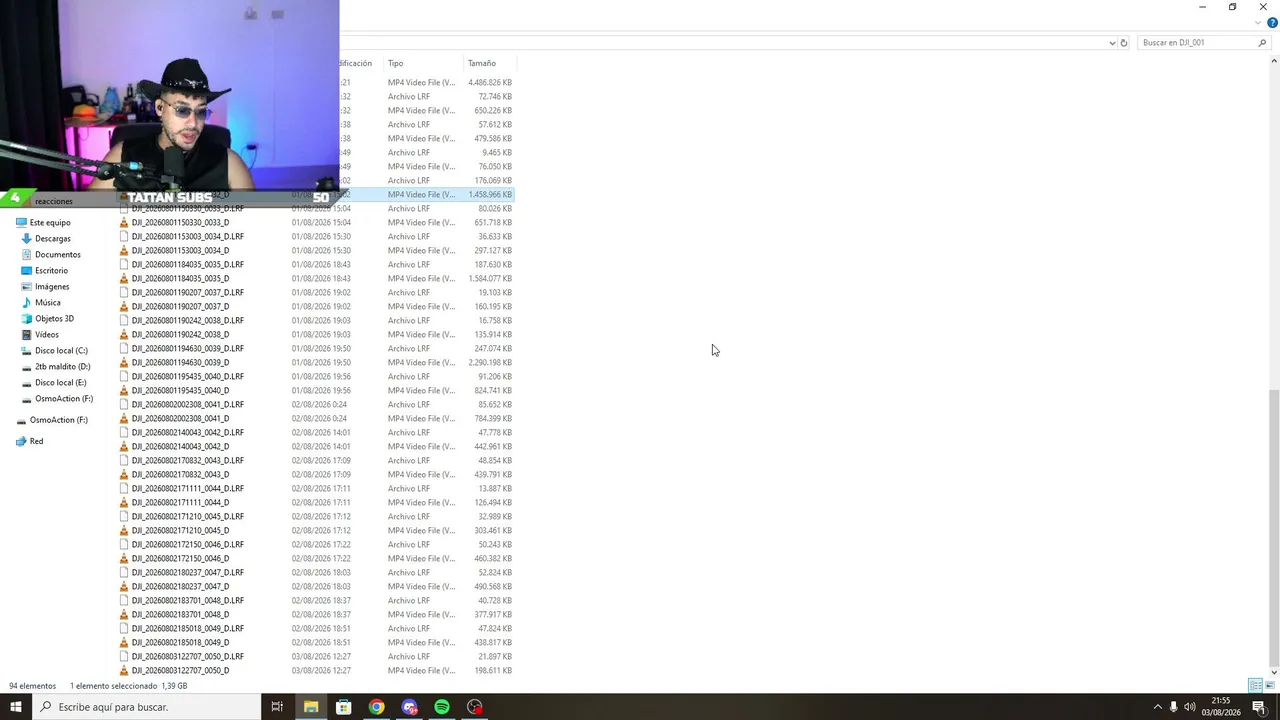Click the blank file icon of DJI_20260802183701_0048_D.LRF
1280x720 pixels.
click(x=124, y=601)
